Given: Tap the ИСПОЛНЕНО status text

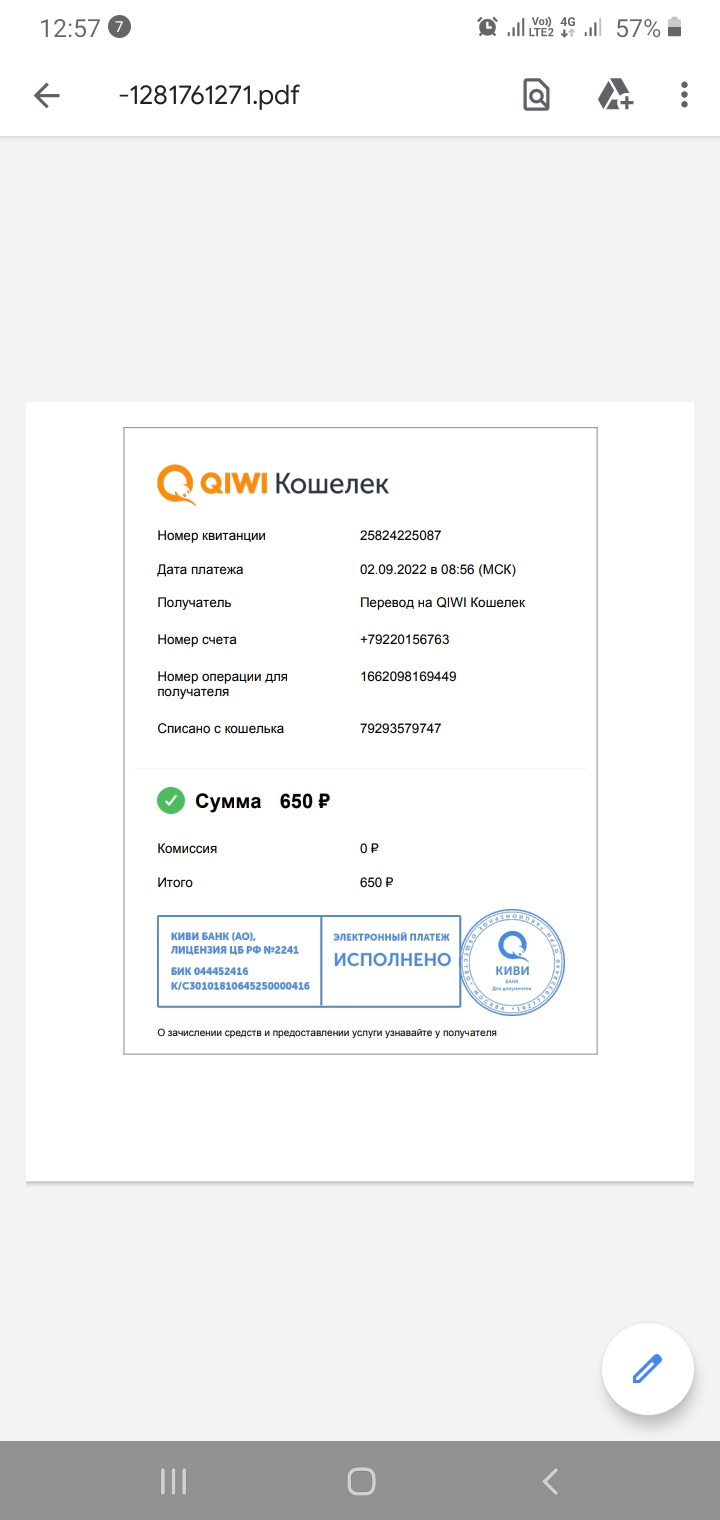Looking at the screenshot, I should (x=392, y=960).
